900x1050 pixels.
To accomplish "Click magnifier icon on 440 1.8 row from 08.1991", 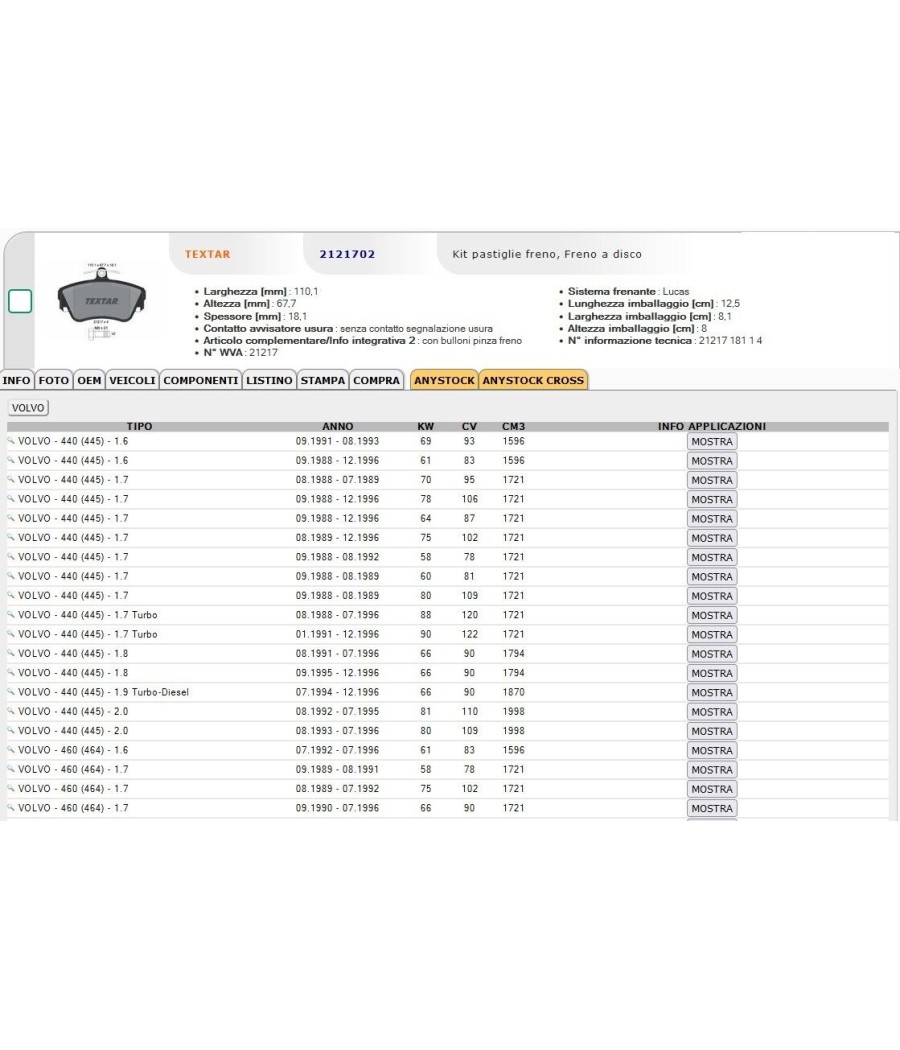I will click(11, 654).
